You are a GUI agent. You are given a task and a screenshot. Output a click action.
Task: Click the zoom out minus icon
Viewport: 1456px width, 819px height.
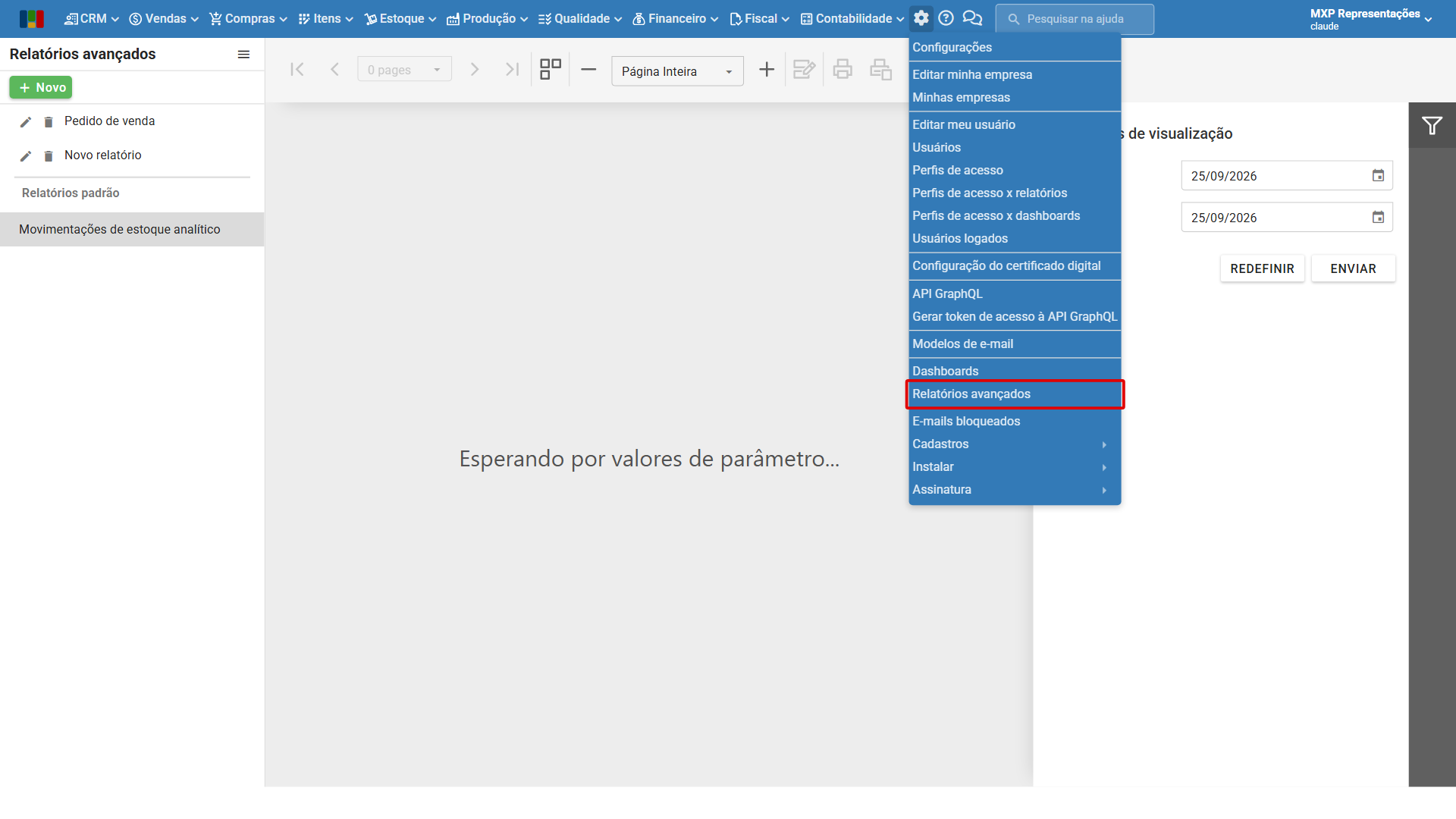(588, 70)
